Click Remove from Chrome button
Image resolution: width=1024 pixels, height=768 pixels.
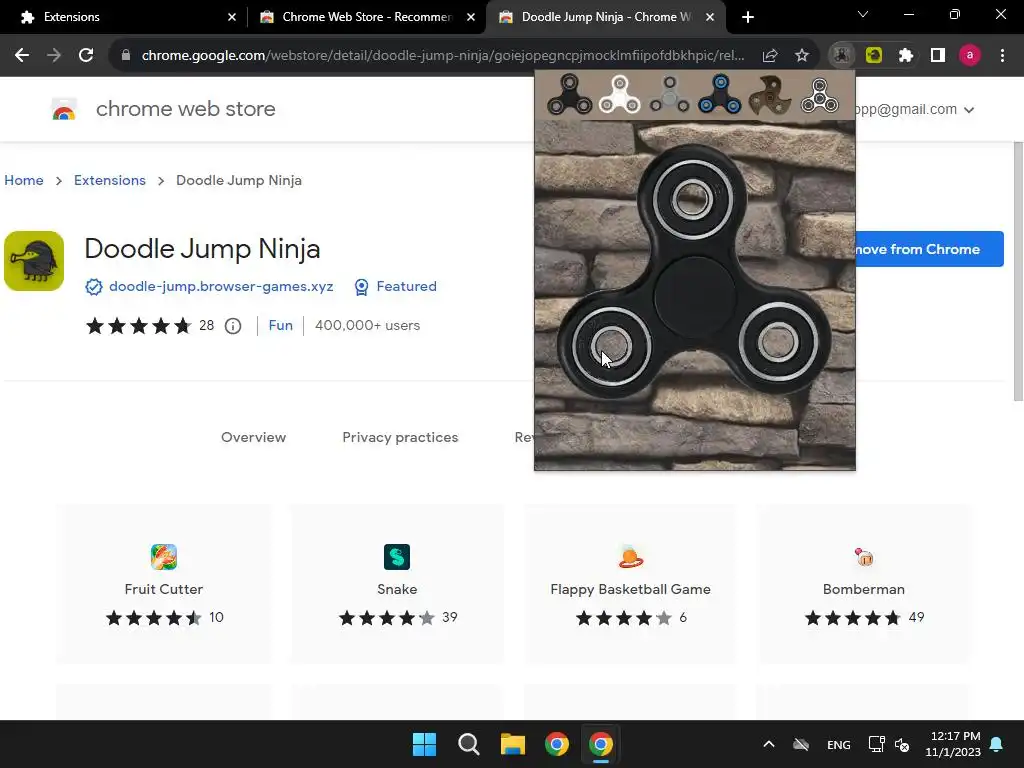[x=929, y=249]
